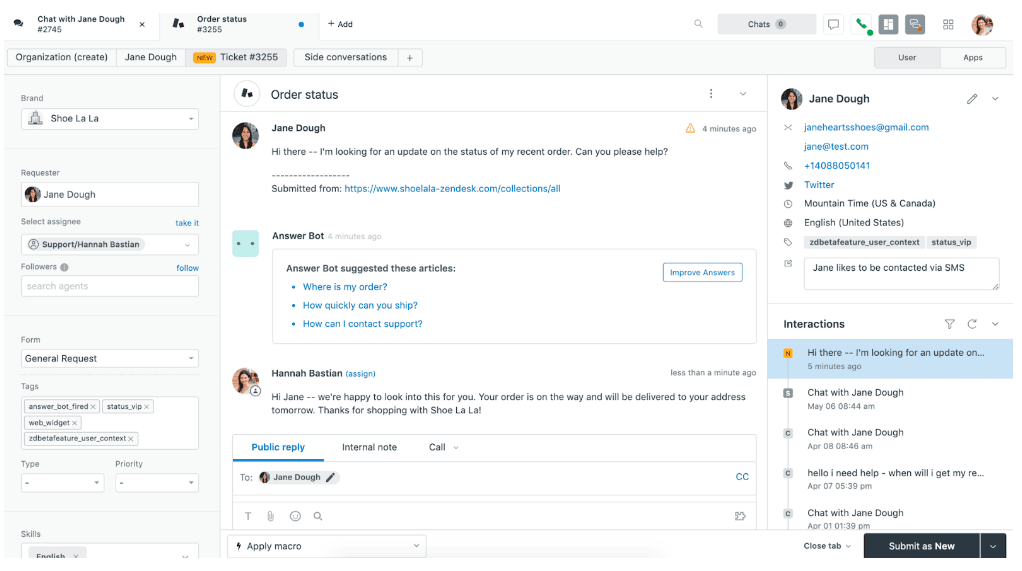Click the attachment paperclip icon in reply editor
1022x571 pixels.
[x=270, y=516]
